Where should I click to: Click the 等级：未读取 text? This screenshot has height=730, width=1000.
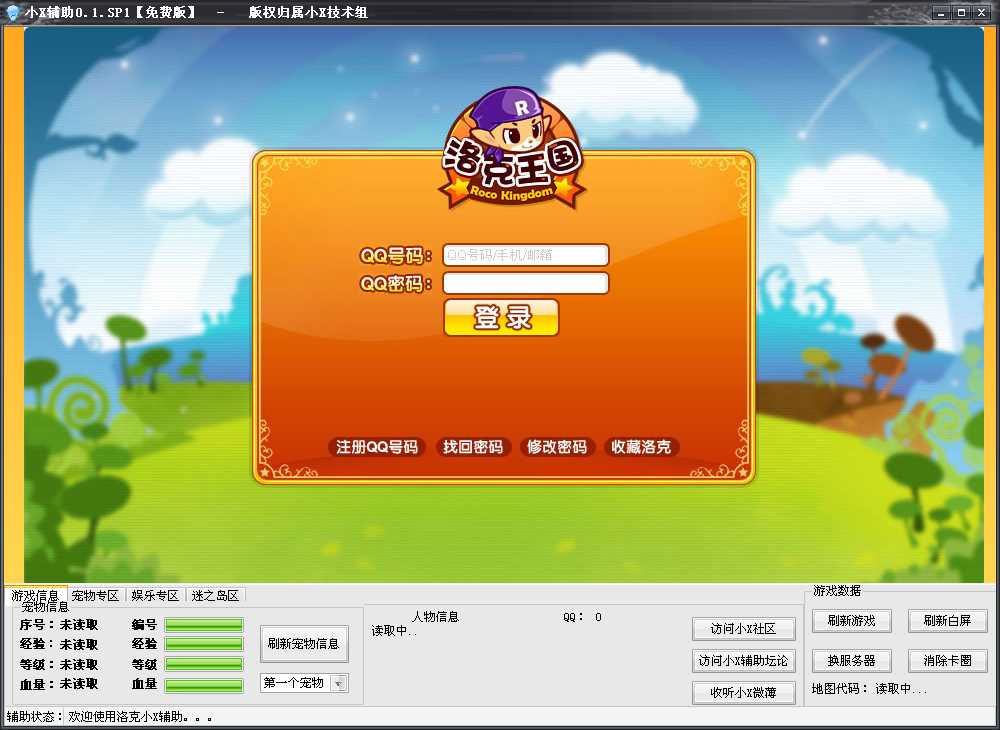pos(59,664)
